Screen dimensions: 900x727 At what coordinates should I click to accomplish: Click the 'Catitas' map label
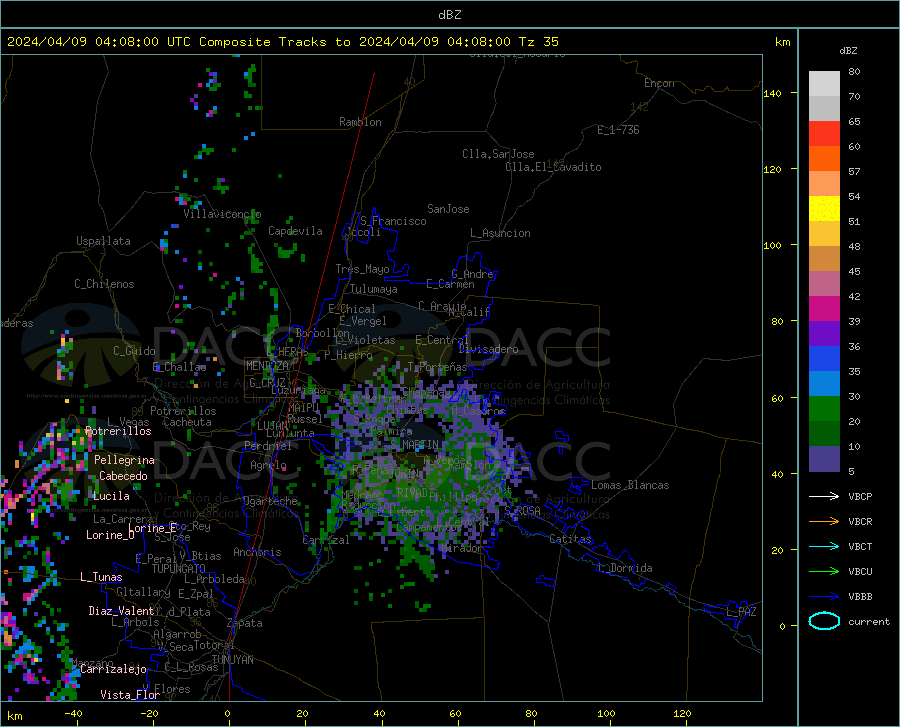pyautogui.click(x=571, y=539)
